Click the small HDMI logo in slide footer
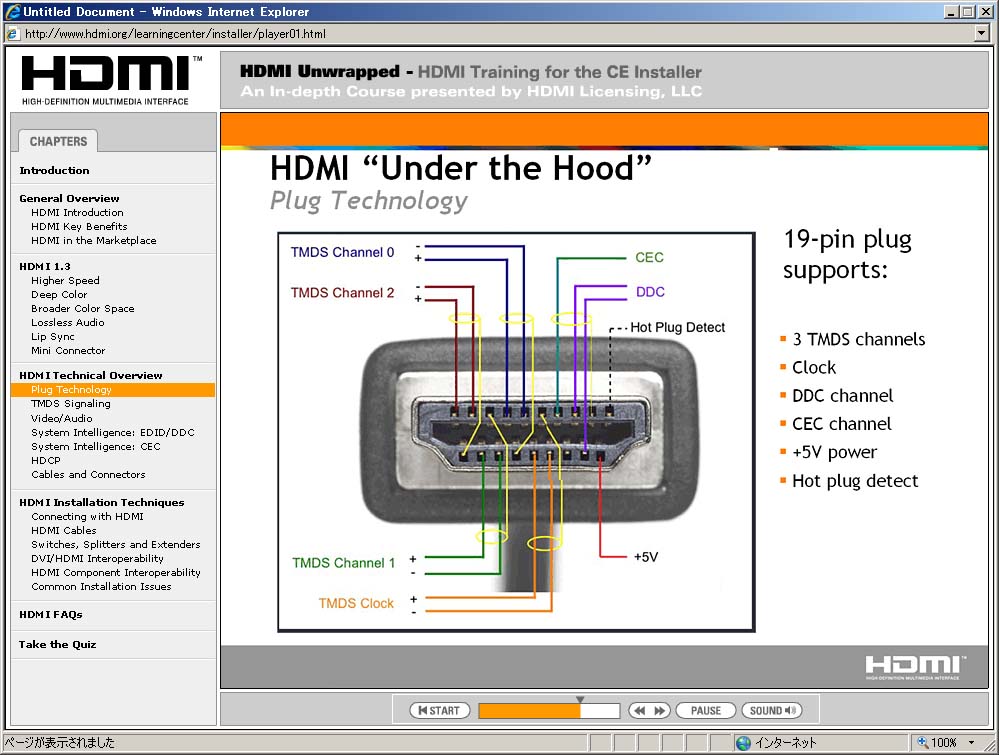 (x=914, y=667)
